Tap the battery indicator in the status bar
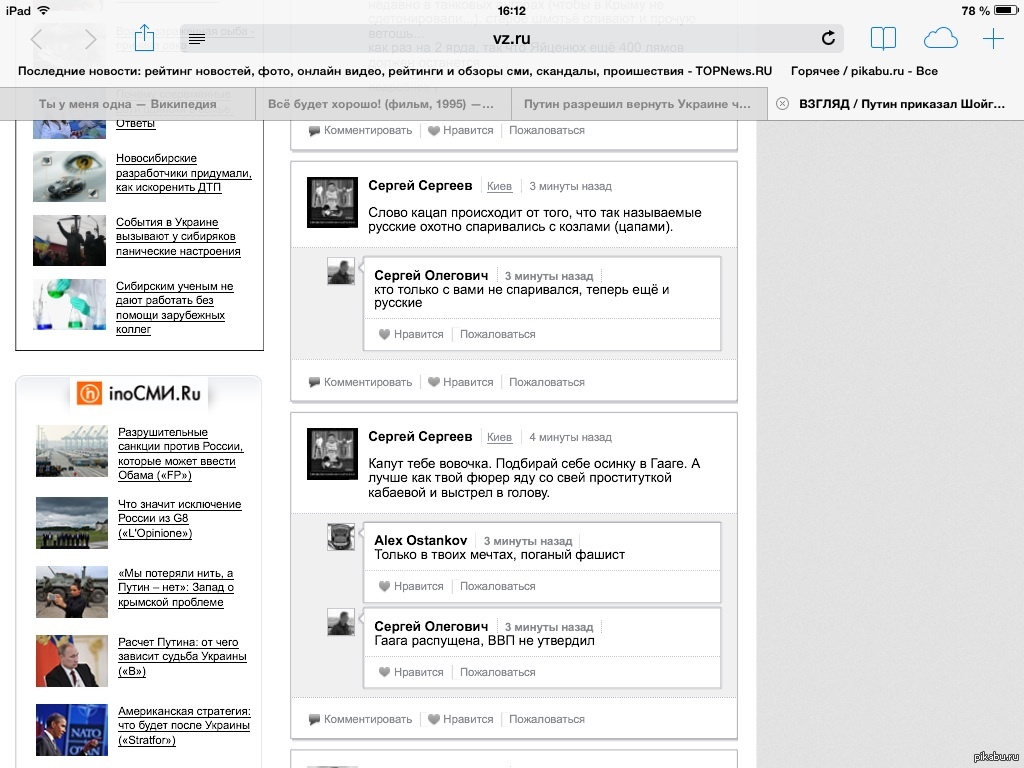 pos(1006,10)
